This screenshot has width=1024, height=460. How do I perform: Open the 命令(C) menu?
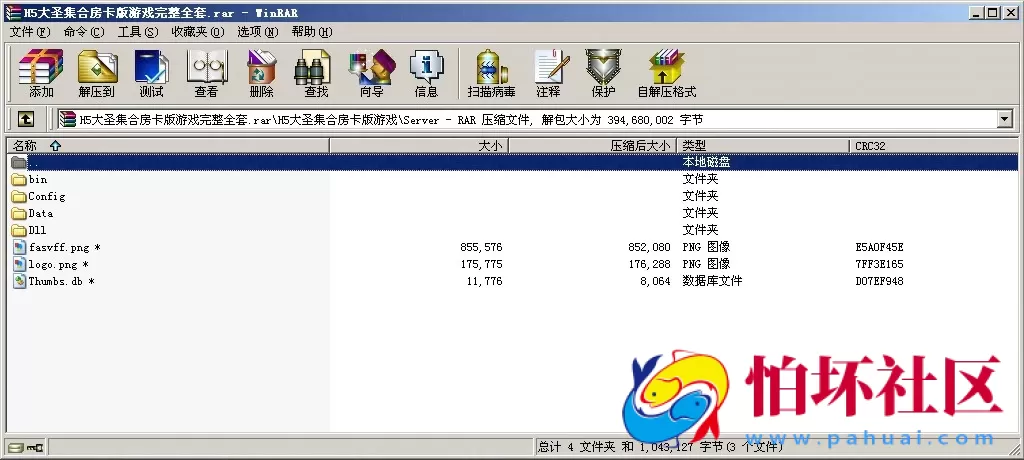(x=84, y=32)
